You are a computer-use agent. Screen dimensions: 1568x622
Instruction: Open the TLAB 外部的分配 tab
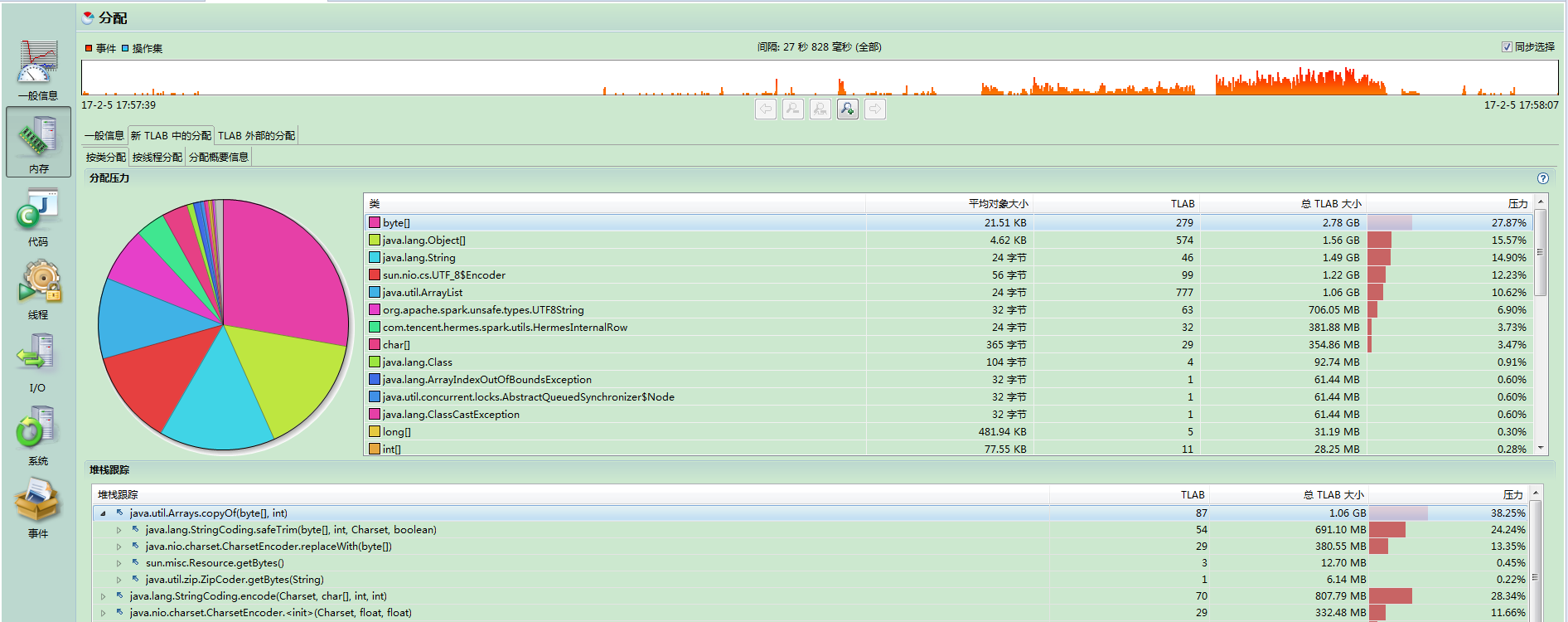tap(256, 136)
